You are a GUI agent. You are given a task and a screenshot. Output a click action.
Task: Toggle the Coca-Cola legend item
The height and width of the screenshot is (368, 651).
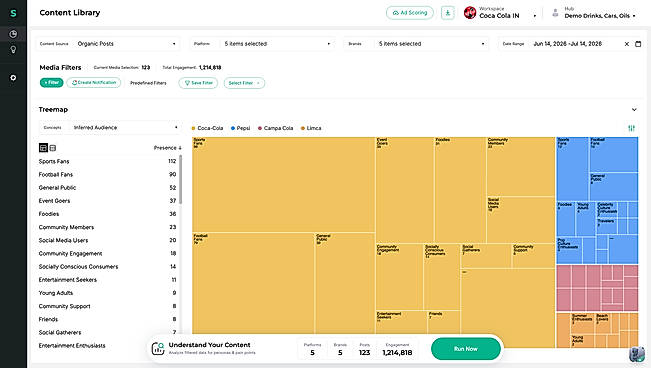click(x=207, y=128)
